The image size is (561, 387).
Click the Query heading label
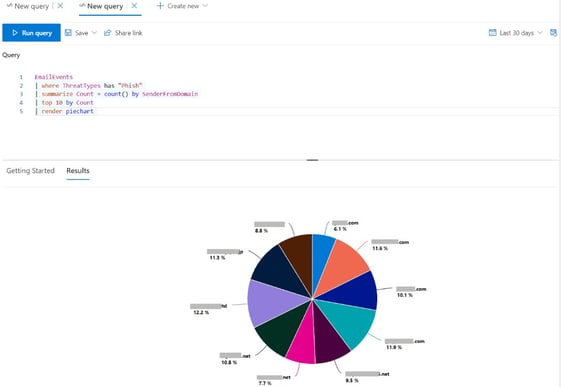coord(11,55)
